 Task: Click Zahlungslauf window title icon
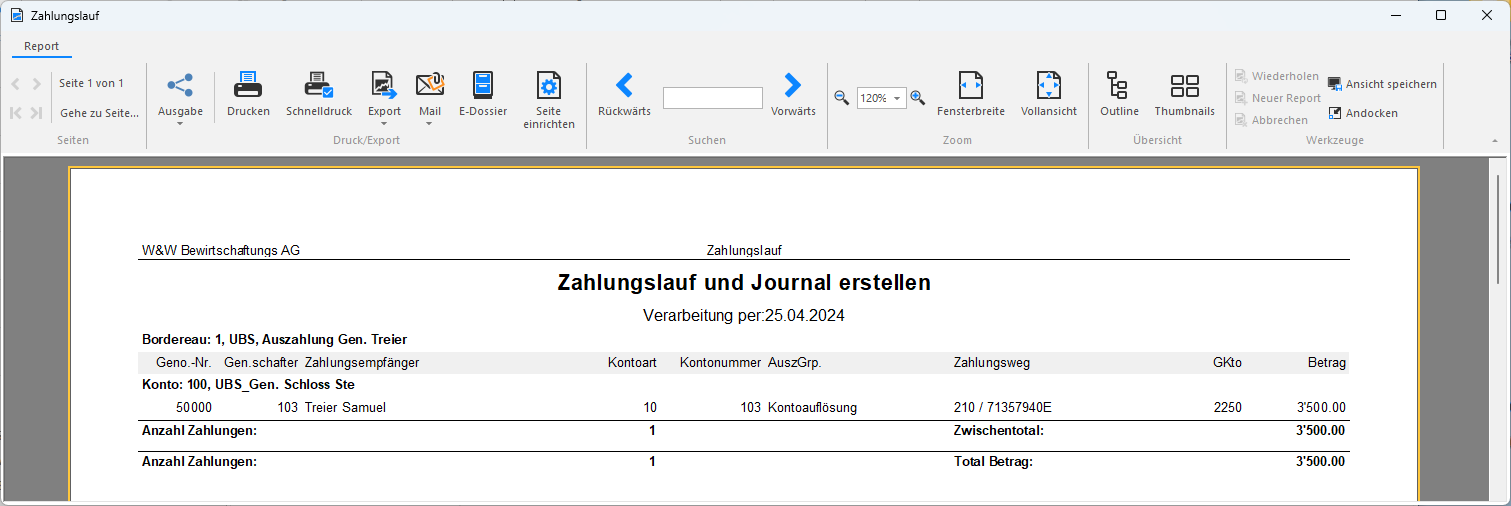[x=16, y=16]
